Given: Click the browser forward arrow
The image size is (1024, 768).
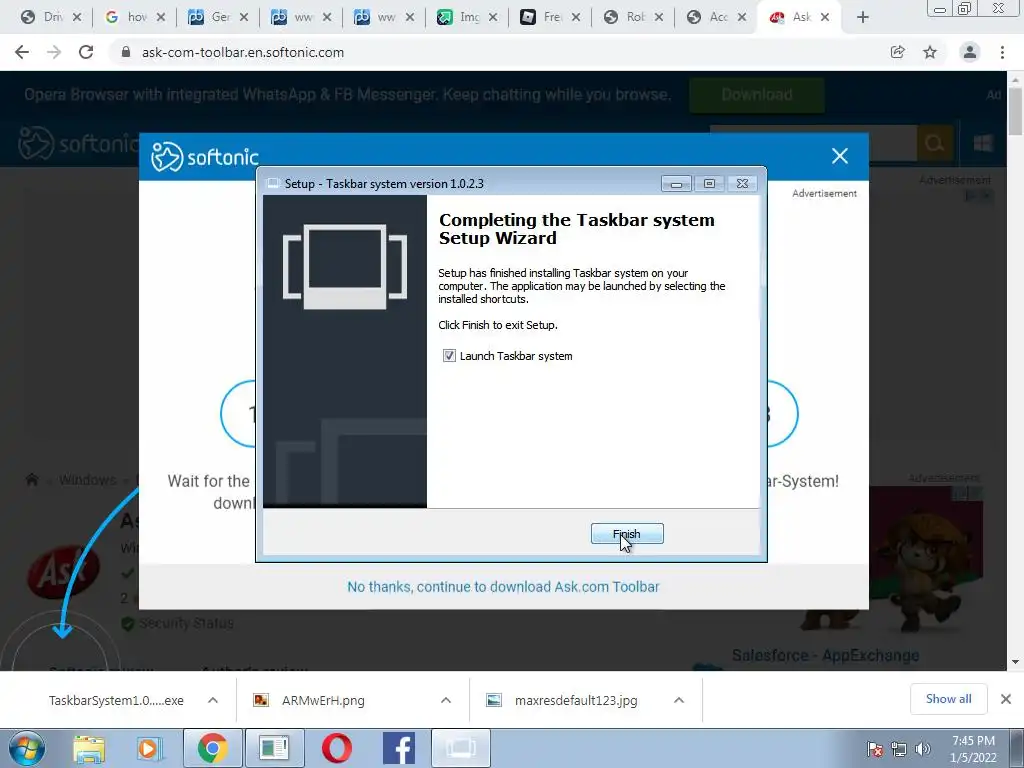Looking at the screenshot, I should tap(54, 52).
